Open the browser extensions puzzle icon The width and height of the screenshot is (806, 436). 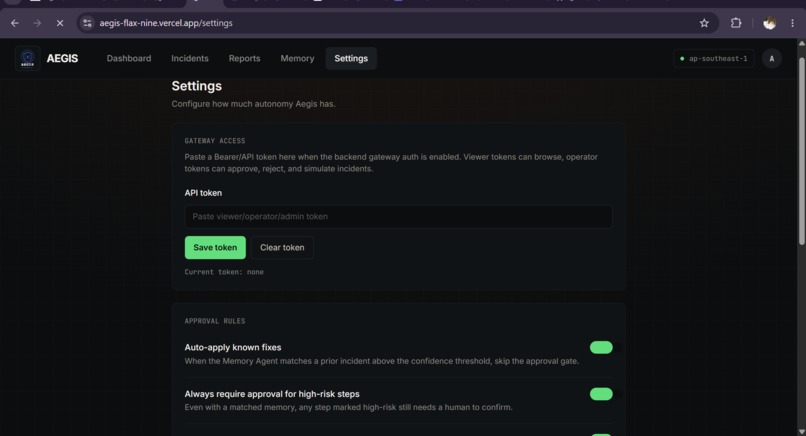[736, 23]
